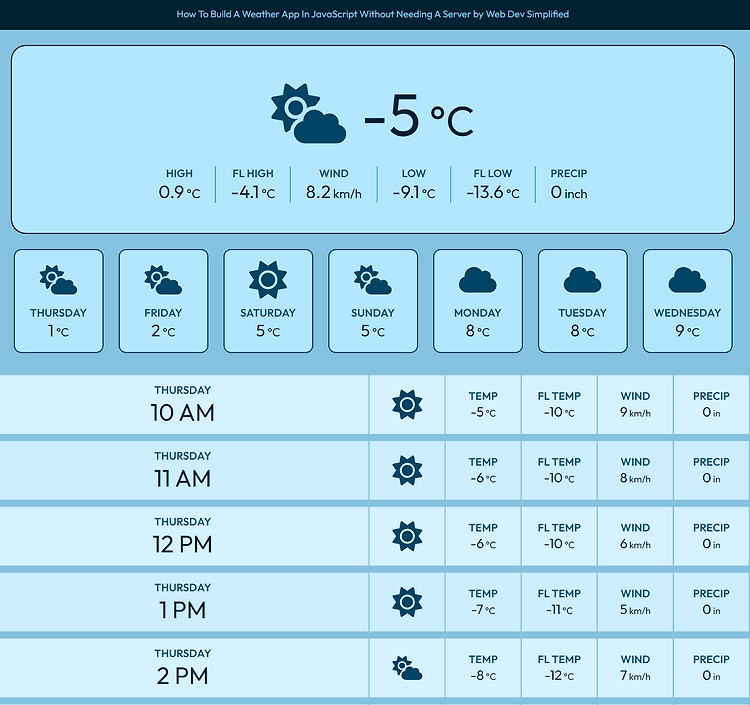Click the current temperature -5 °C
Viewport: 750px width, 705px height.
(419, 115)
